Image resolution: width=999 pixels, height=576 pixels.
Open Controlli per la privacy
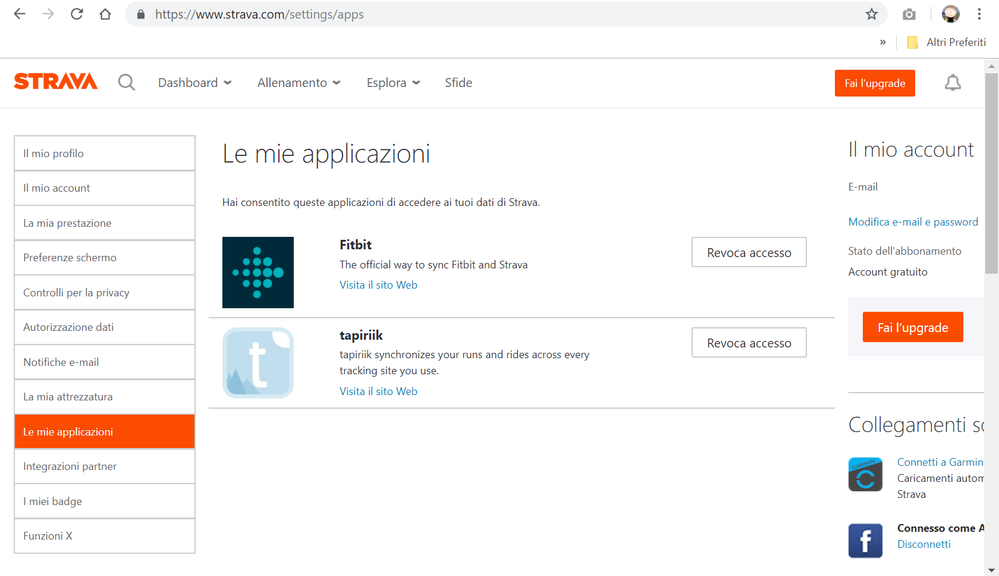[104, 292]
